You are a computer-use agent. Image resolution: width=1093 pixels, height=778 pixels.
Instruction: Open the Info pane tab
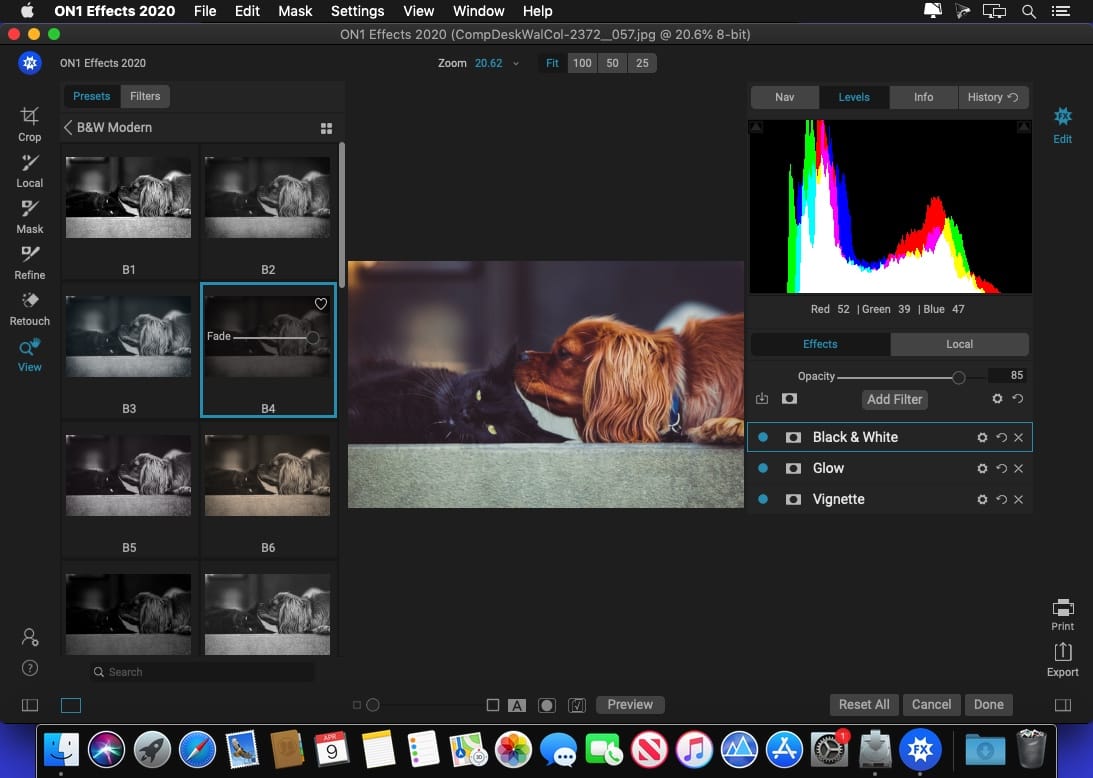point(924,97)
